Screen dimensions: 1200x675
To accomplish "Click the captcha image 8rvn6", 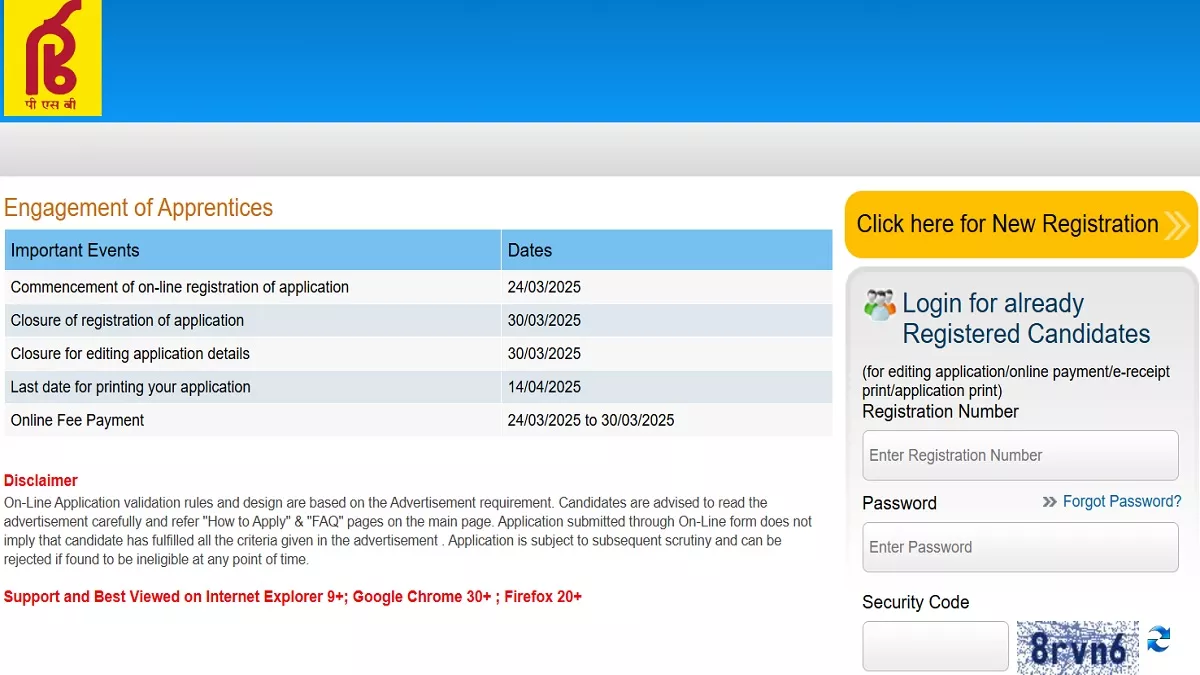I will point(1077,647).
